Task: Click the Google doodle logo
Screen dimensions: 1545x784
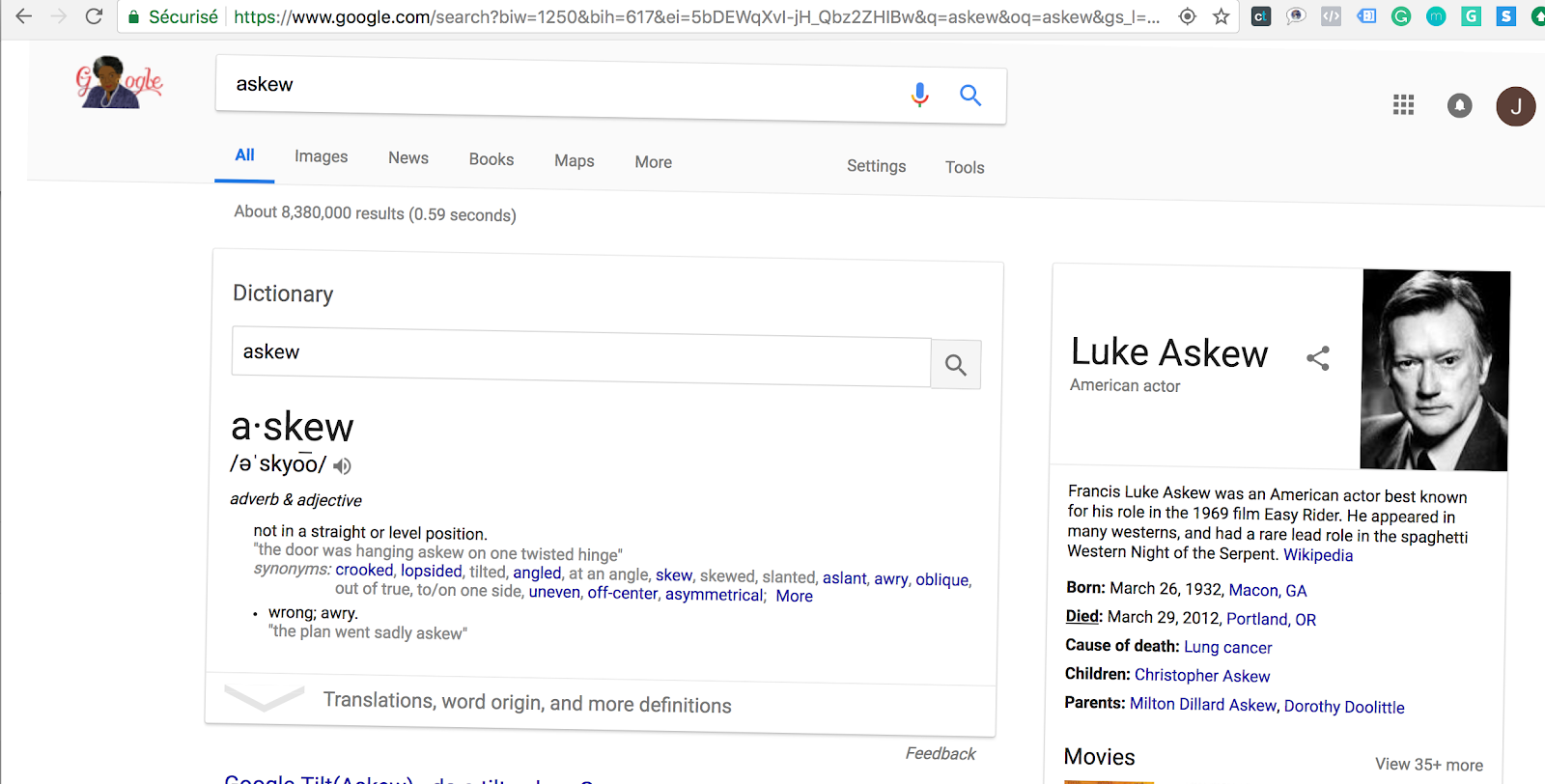Action: point(119,82)
